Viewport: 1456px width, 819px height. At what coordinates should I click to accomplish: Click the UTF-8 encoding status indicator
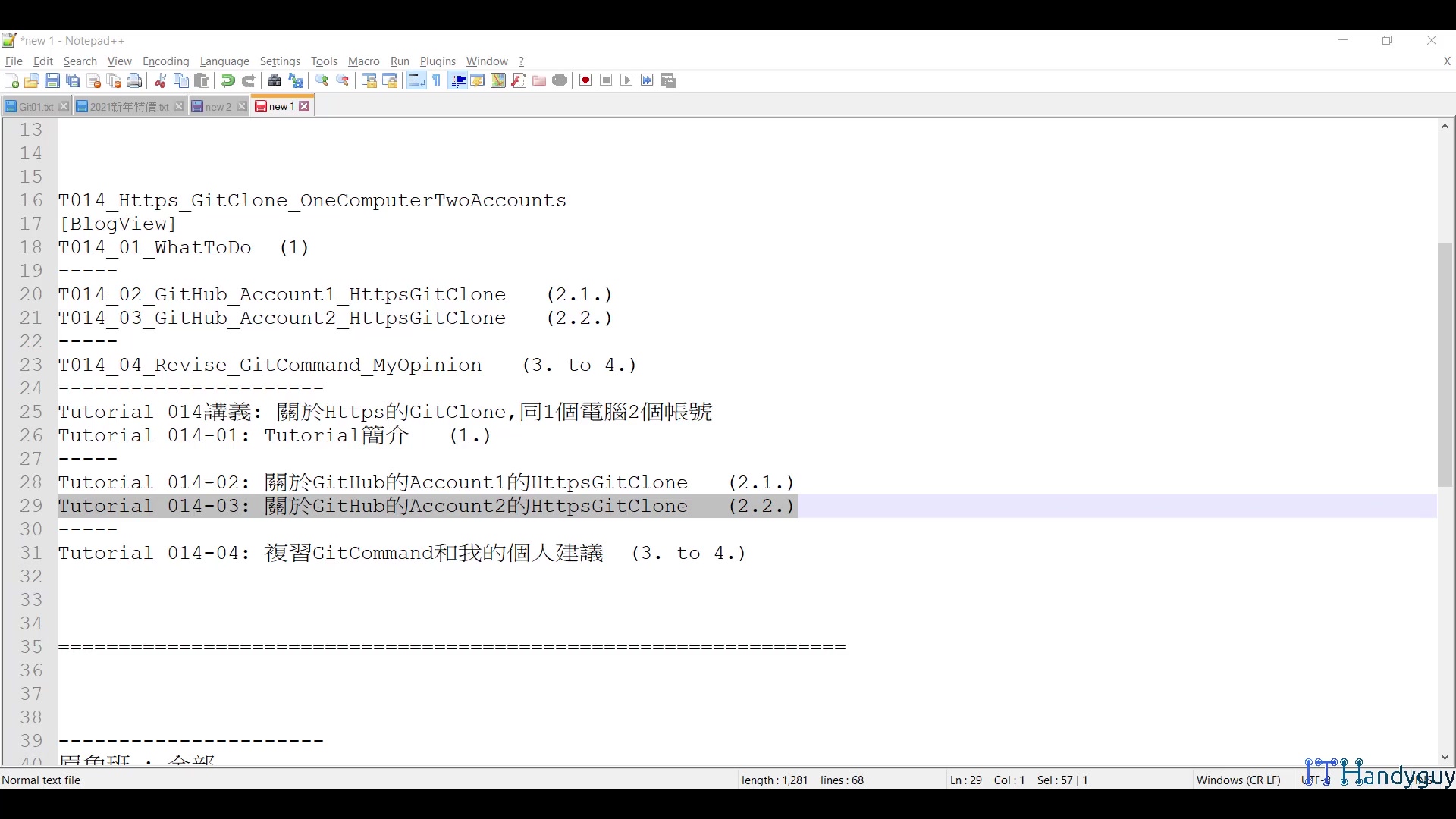point(1316,780)
